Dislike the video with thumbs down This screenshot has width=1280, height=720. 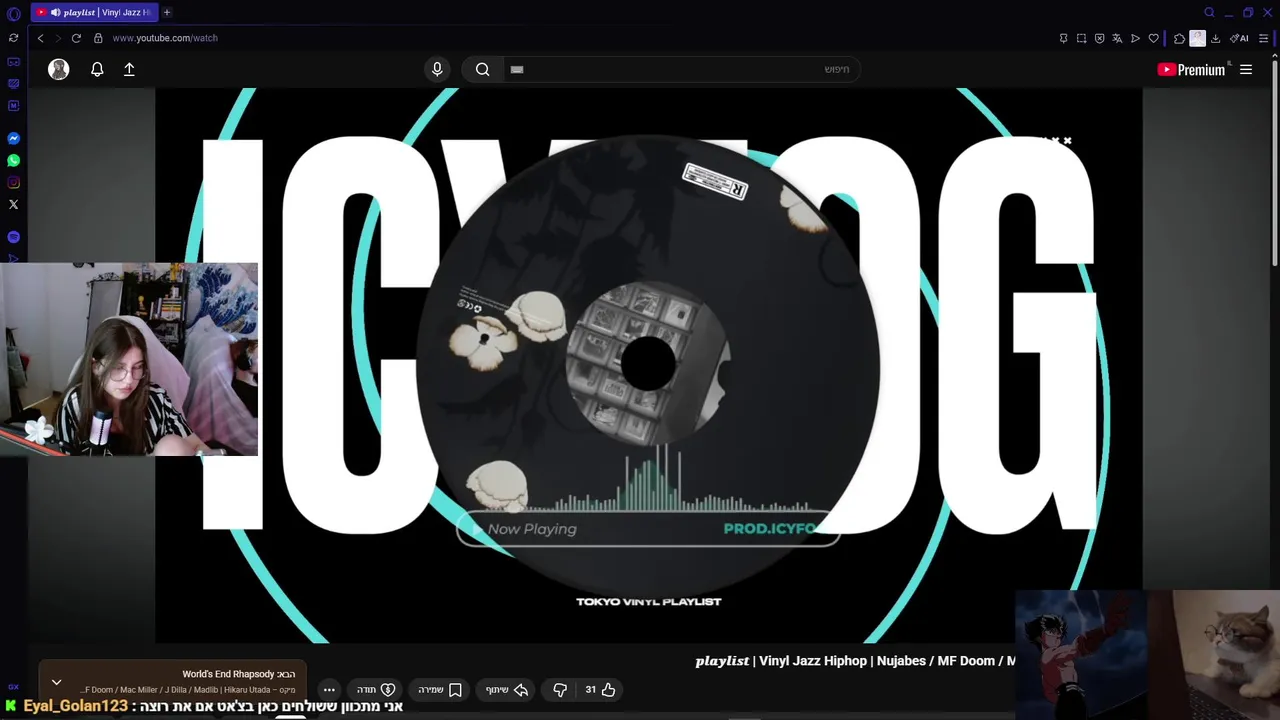pyautogui.click(x=560, y=689)
